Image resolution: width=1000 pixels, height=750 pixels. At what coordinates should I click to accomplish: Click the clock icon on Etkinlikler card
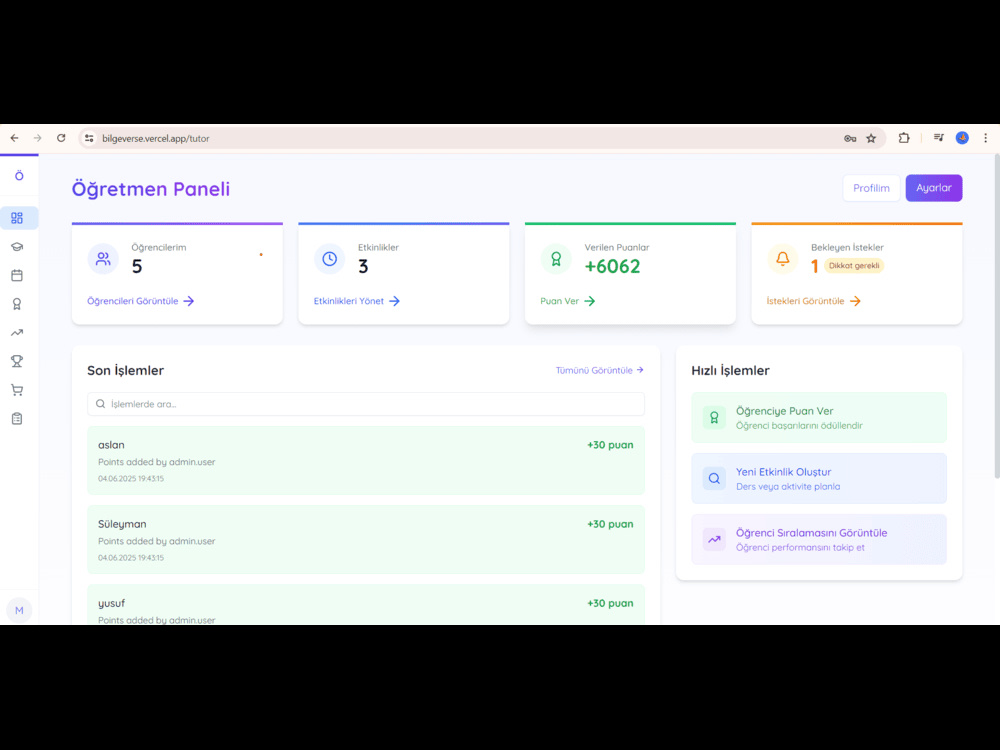[330, 259]
